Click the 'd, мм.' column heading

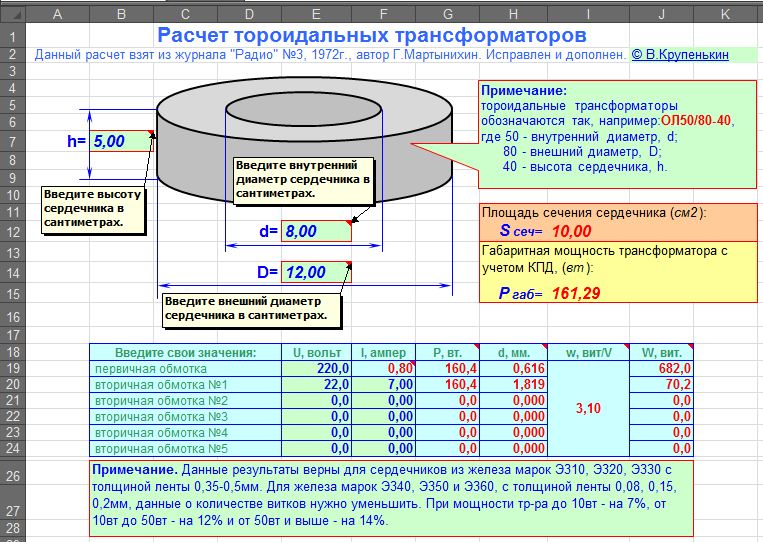(x=513, y=352)
